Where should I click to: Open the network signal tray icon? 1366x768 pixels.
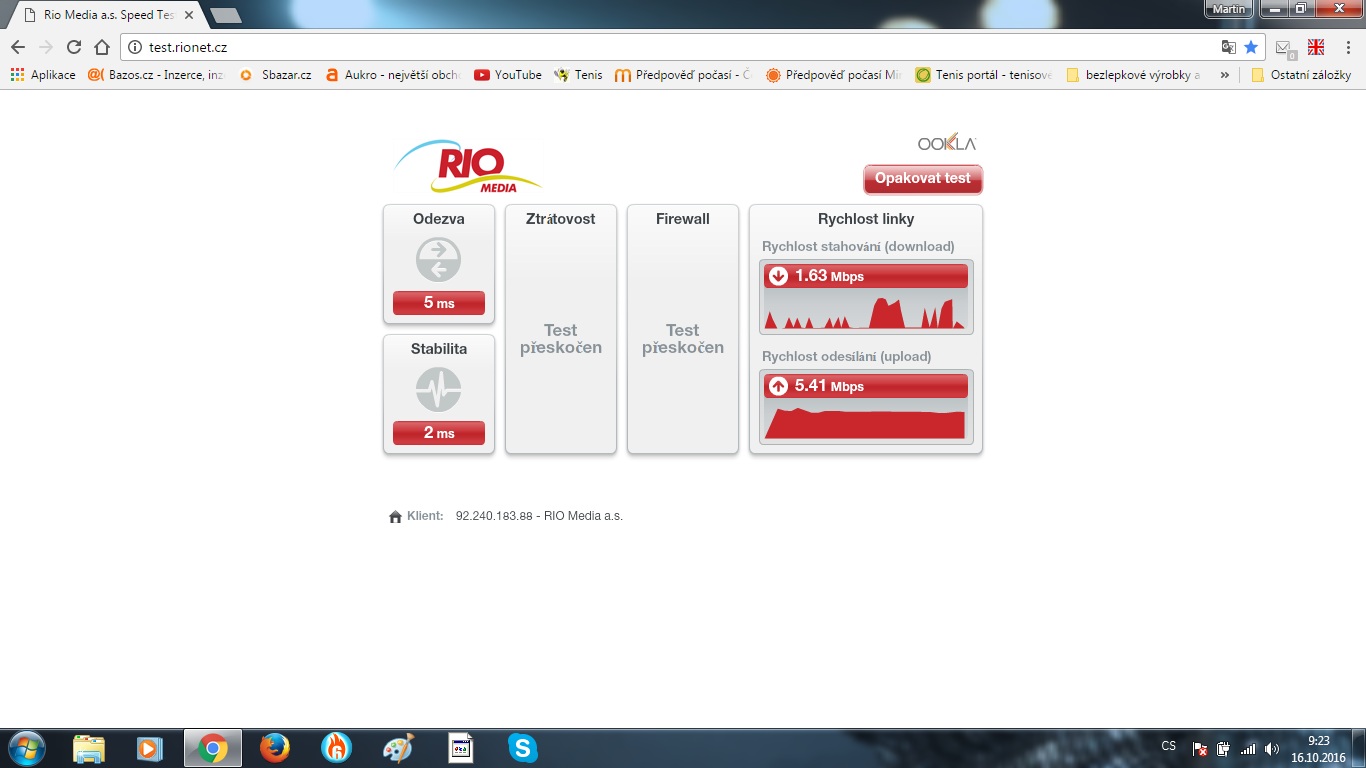[1248, 749]
